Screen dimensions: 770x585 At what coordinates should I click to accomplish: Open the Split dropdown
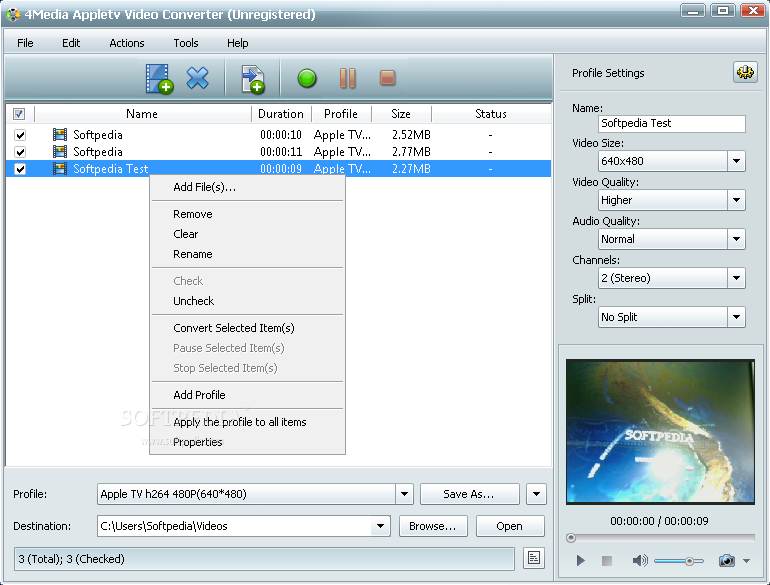click(x=736, y=317)
